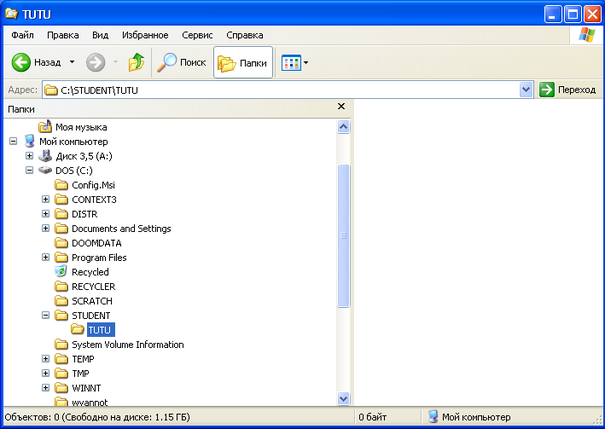Click the TEMP folder icon
Image resolution: width=605 pixels, height=429 pixels.
61,359
